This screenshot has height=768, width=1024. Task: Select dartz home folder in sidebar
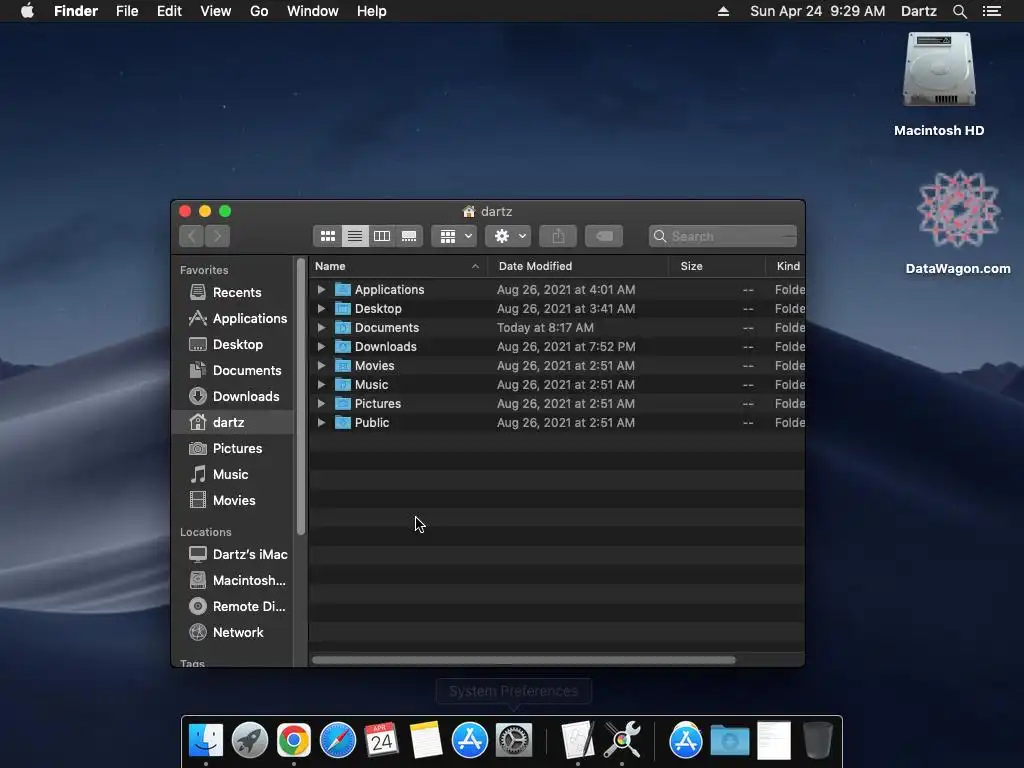[232, 423]
